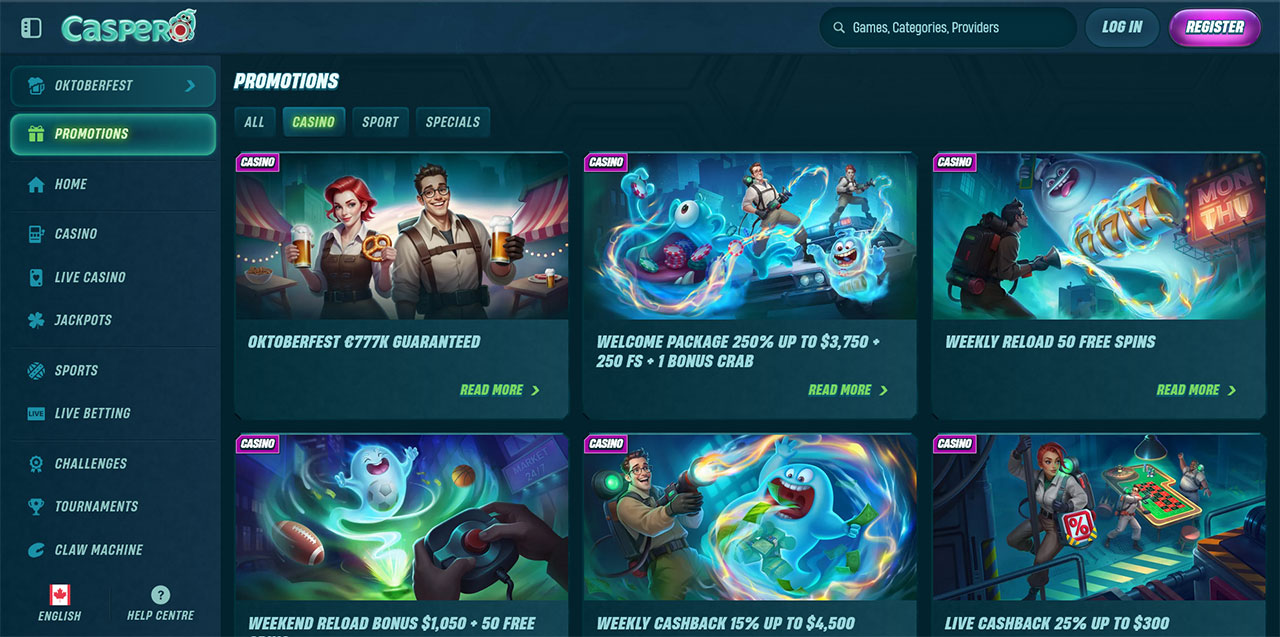Click the slot machine icon beside Casino

[x=37, y=234]
